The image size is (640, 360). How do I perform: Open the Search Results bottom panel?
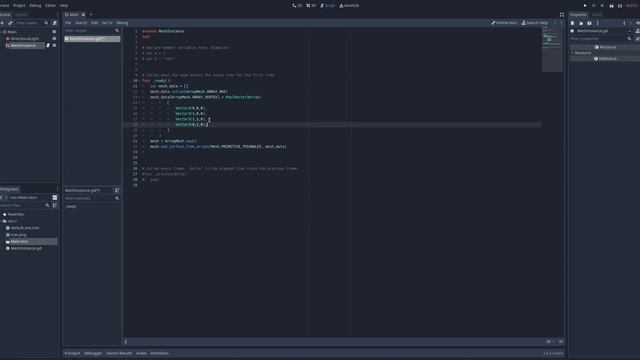119,353
